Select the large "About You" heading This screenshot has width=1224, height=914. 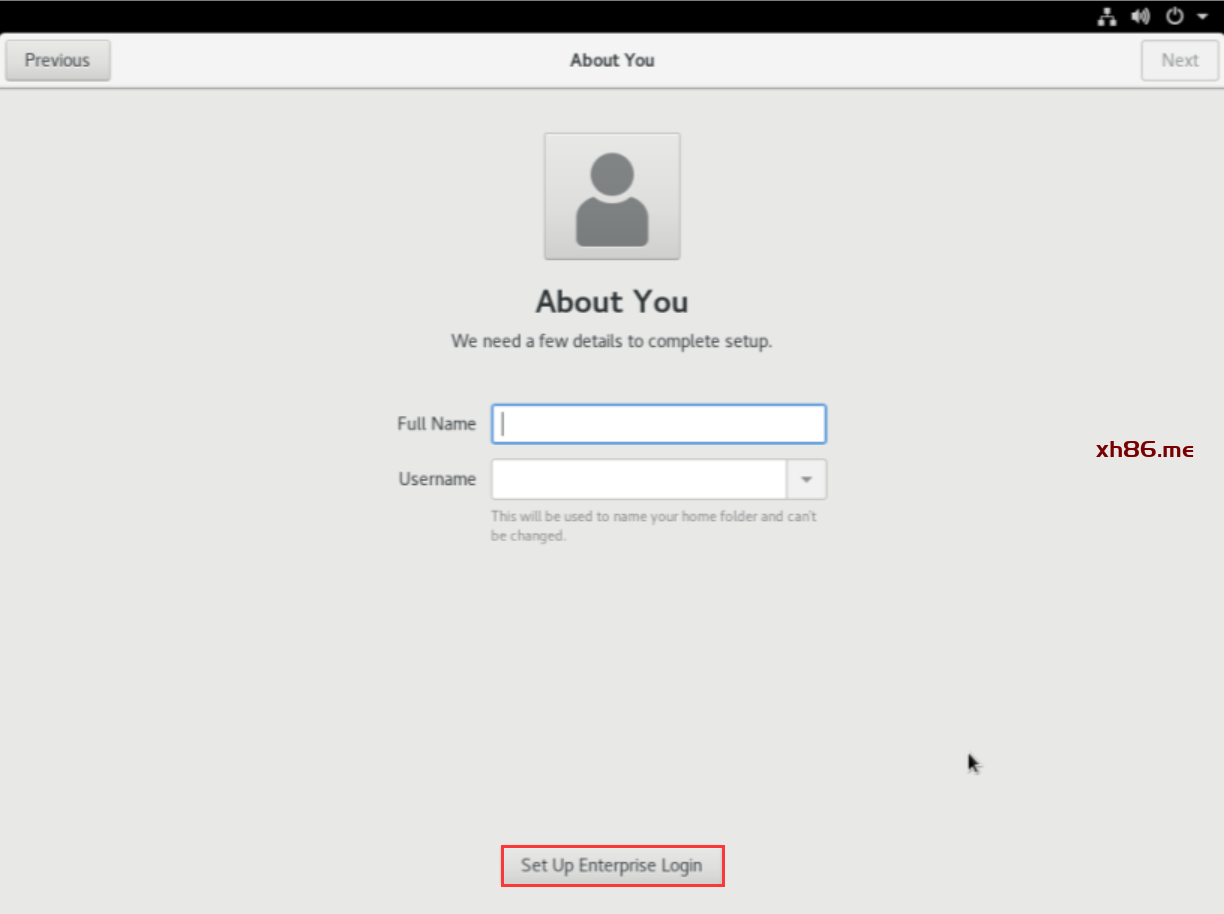click(612, 302)
